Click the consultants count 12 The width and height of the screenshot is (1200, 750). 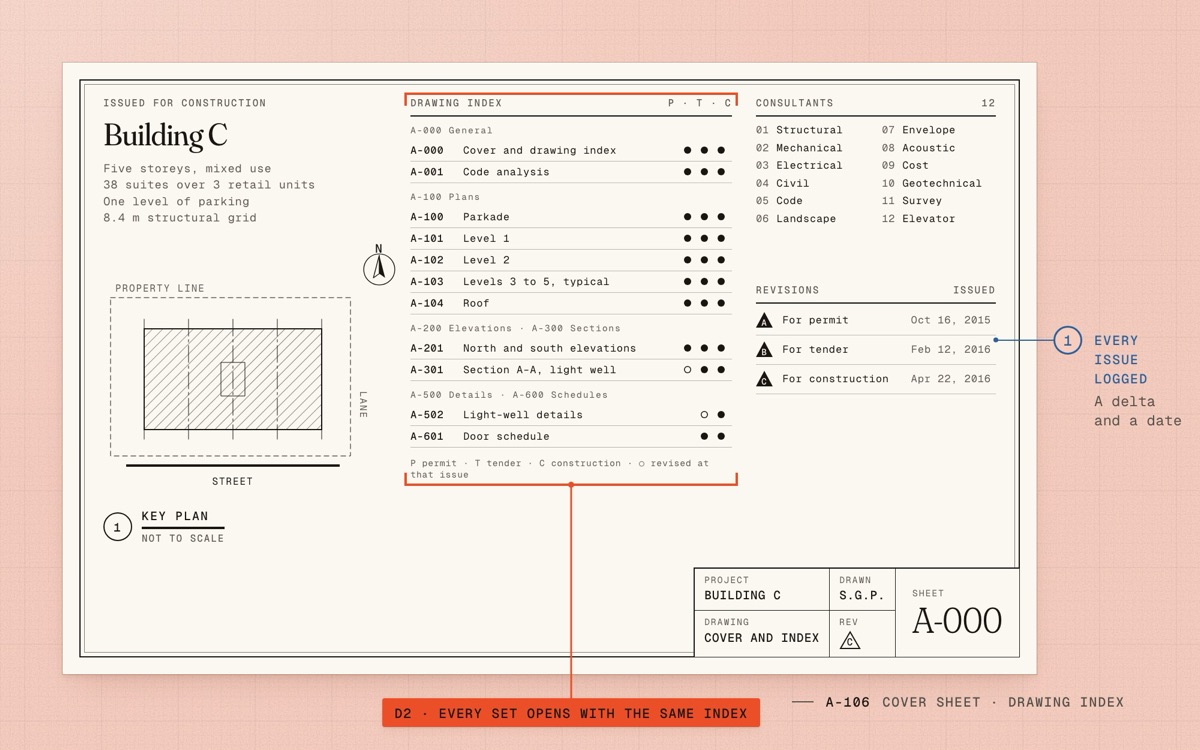click(988, 103)
